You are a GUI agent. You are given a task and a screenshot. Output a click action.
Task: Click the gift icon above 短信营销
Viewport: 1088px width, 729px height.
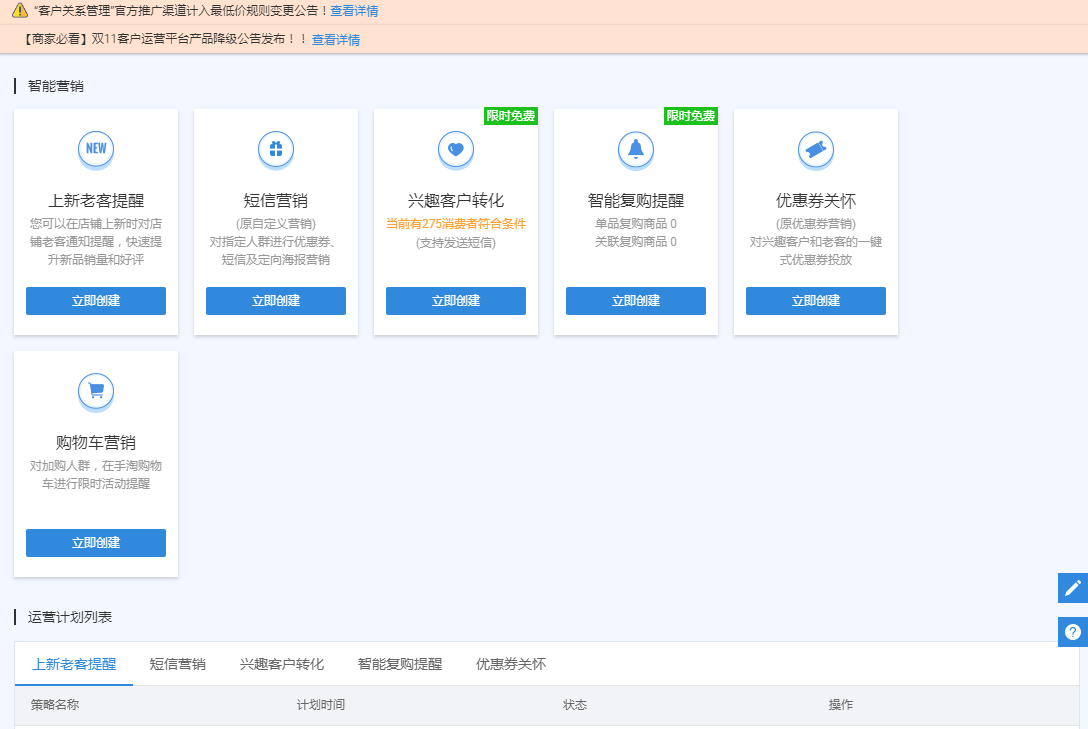click(276, 149)
